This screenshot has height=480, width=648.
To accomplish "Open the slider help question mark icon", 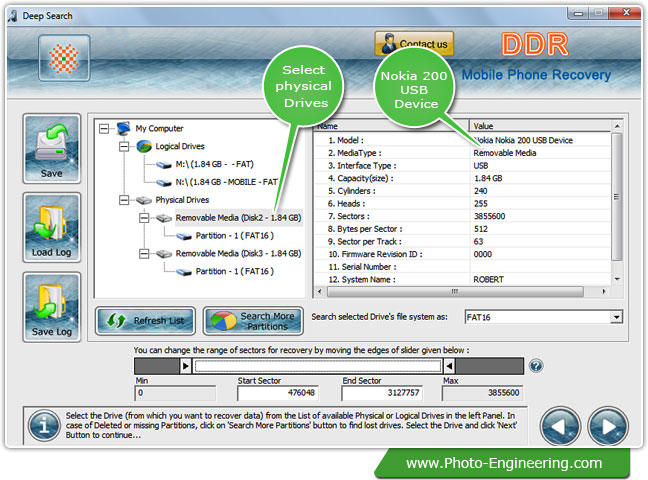I will (536, 366).
